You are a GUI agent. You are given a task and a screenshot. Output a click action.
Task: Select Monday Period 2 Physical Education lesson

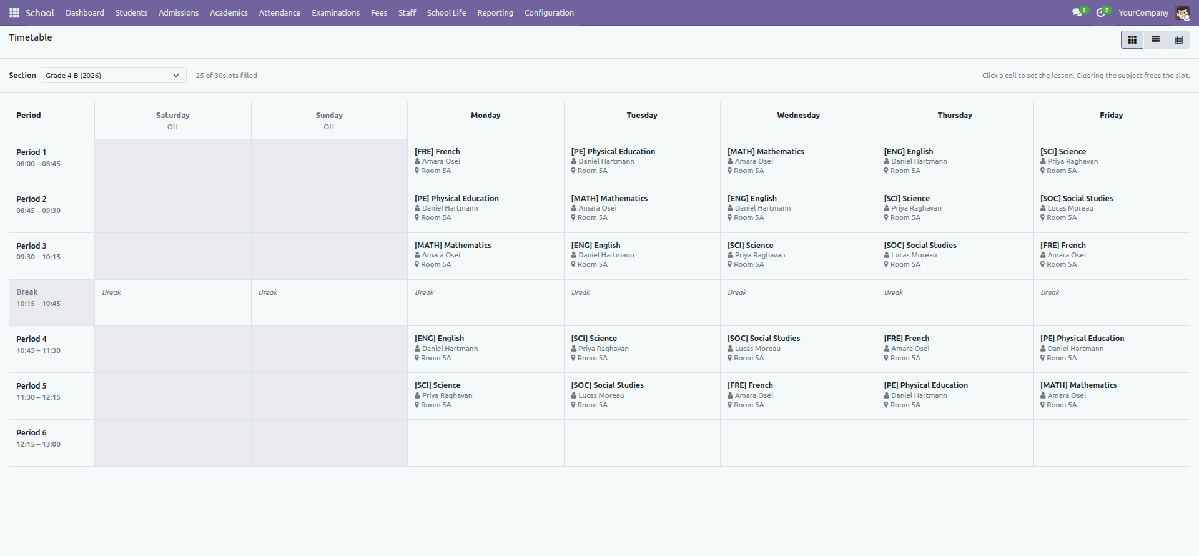tap(486, 209)
